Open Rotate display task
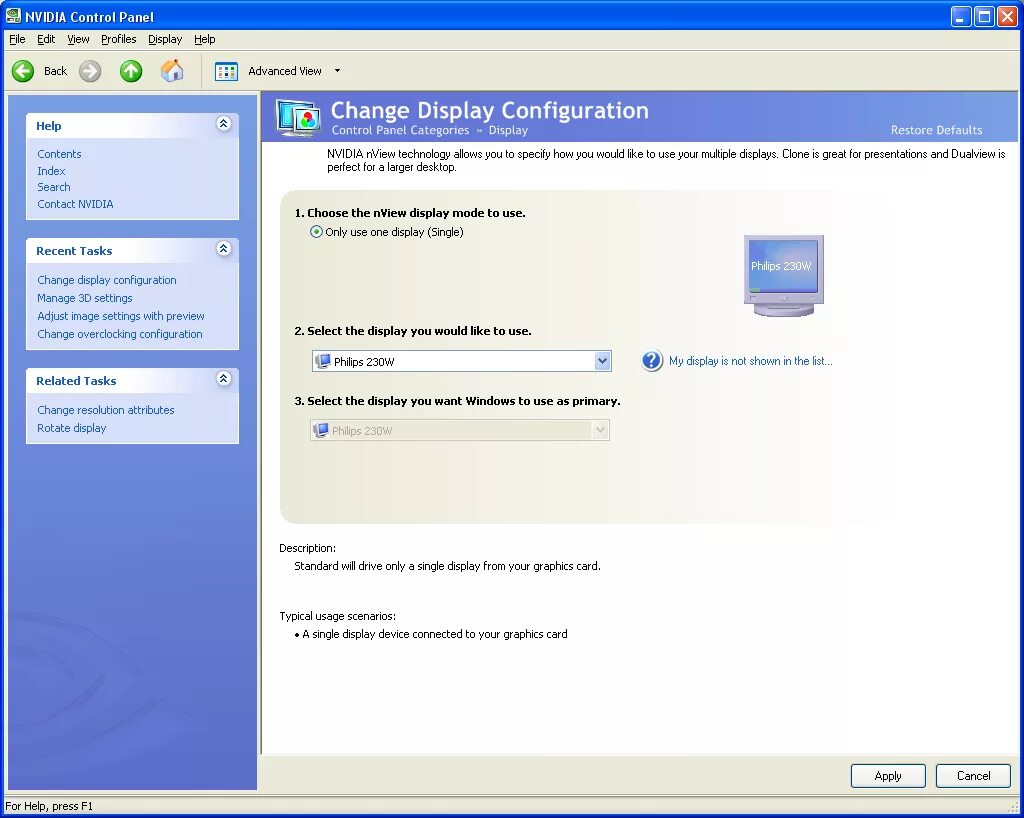Screen dimensions: 1024x818 (x=72, y=428)
